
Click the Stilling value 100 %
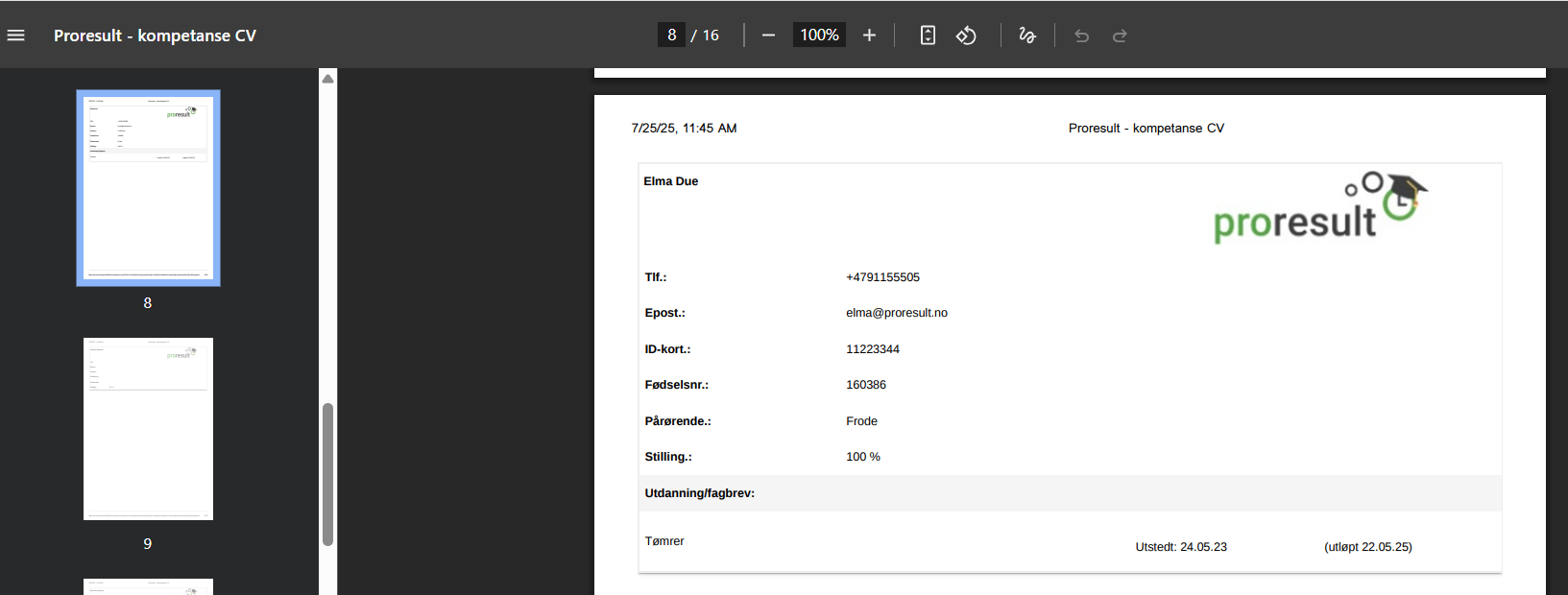click(x=863, y=457)
